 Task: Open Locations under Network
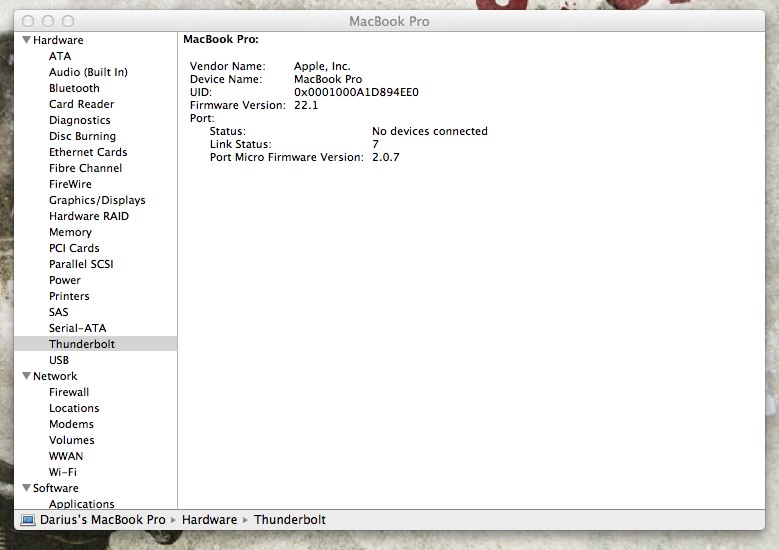coord(74,408)
